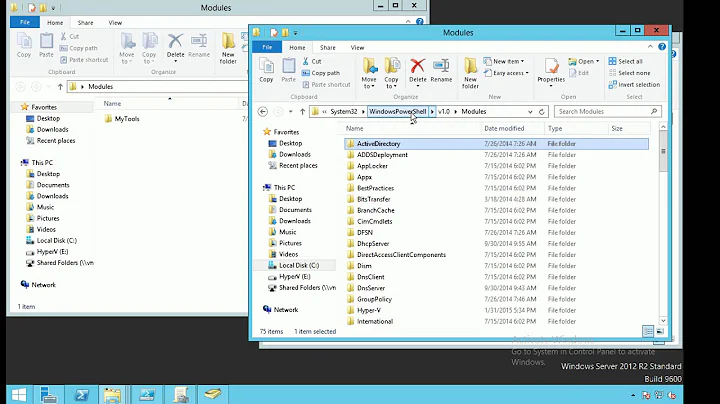
Task: Click Copy icon in front Modules ribbon
Action: [x=266, y=70]
